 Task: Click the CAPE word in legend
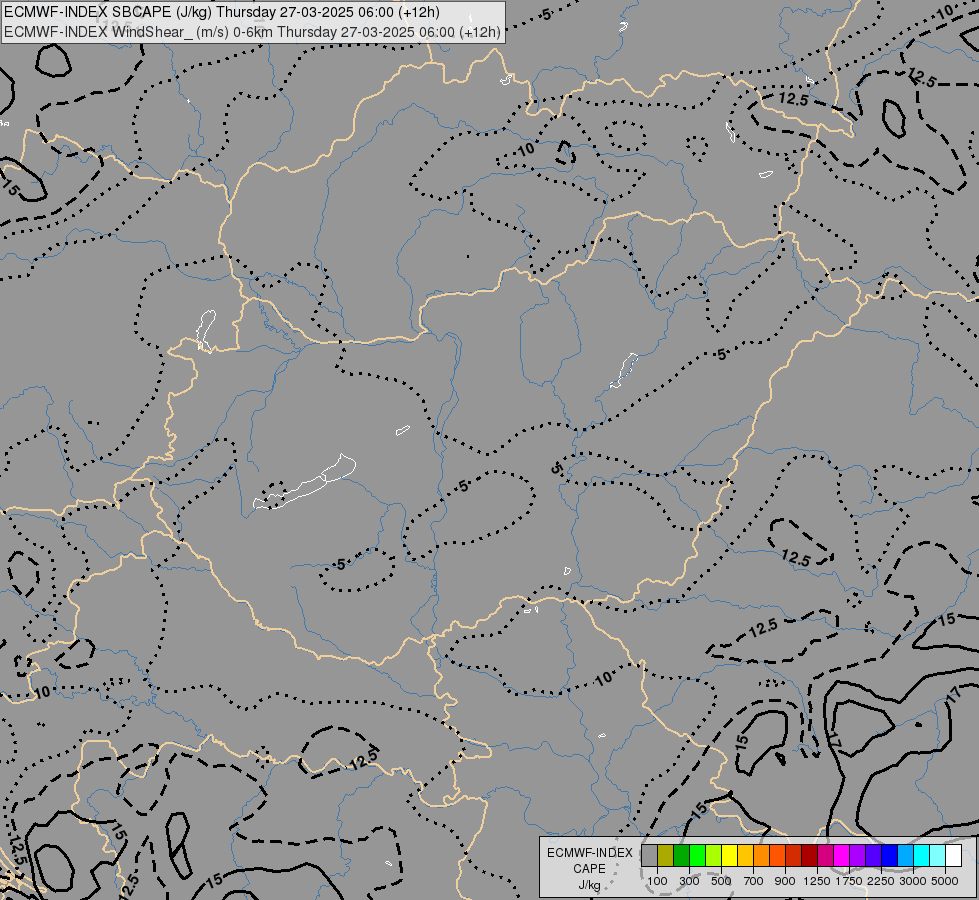pyautogui.click(x=589, y=869)
